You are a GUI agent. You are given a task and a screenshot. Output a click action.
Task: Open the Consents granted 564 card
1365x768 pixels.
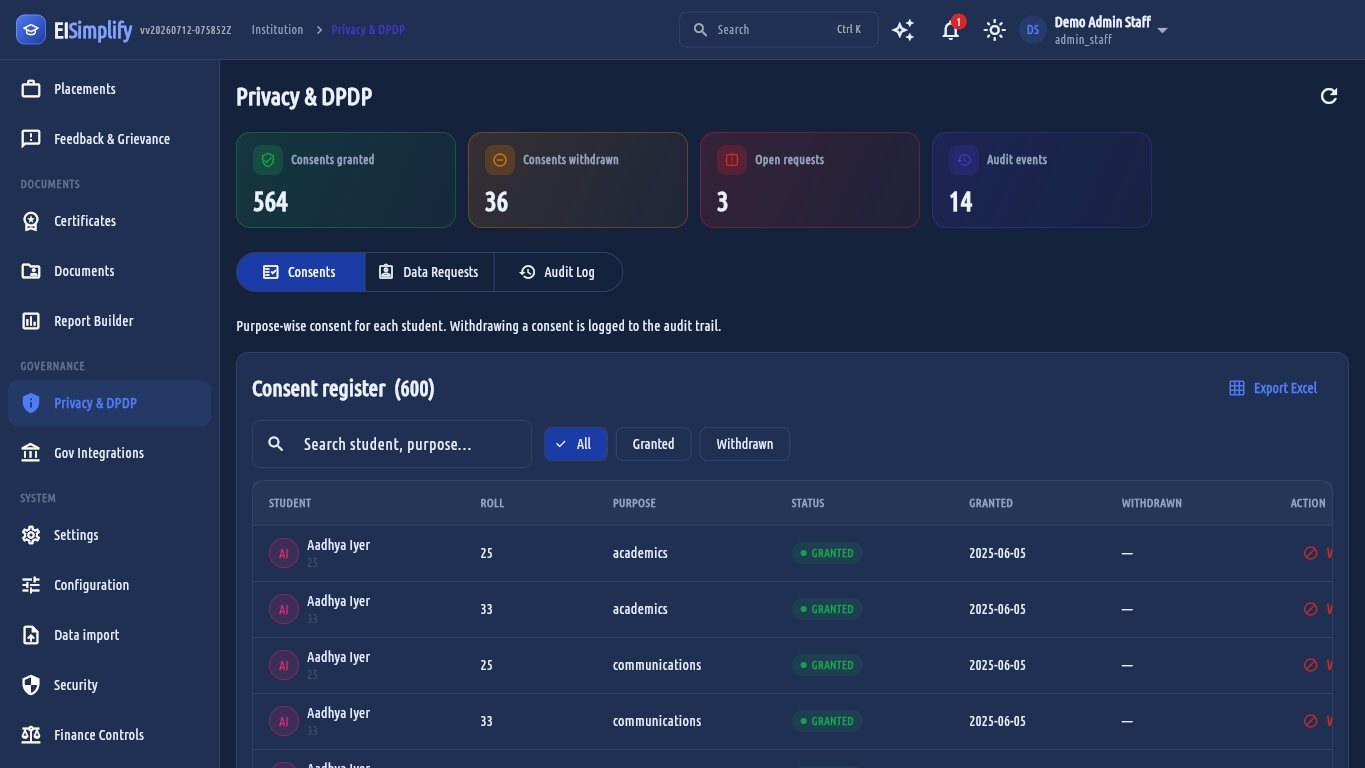tap(346, 180)
